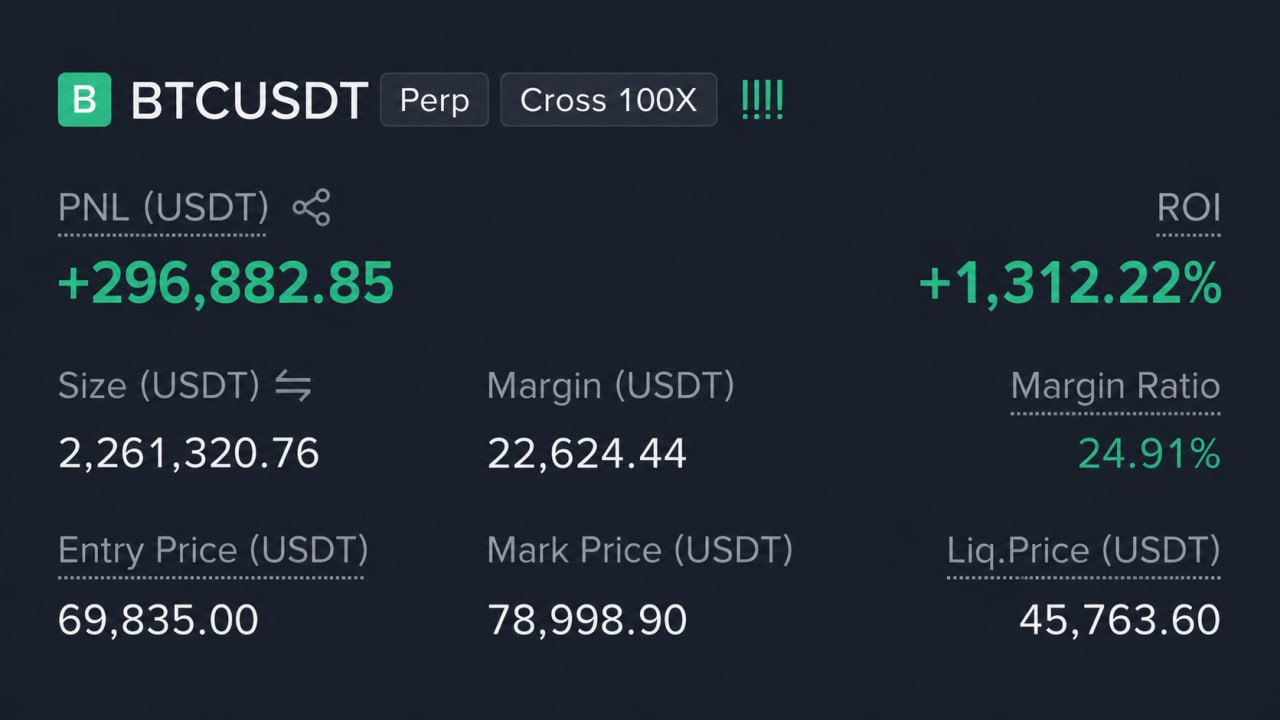Click the ROI label

(x=1188, y=208)
